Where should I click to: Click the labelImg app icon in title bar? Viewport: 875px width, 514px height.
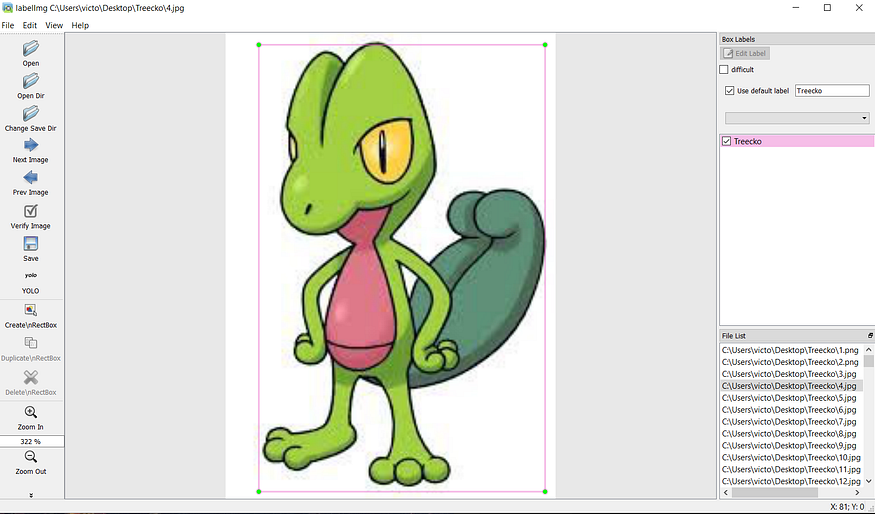click(7, 7)
